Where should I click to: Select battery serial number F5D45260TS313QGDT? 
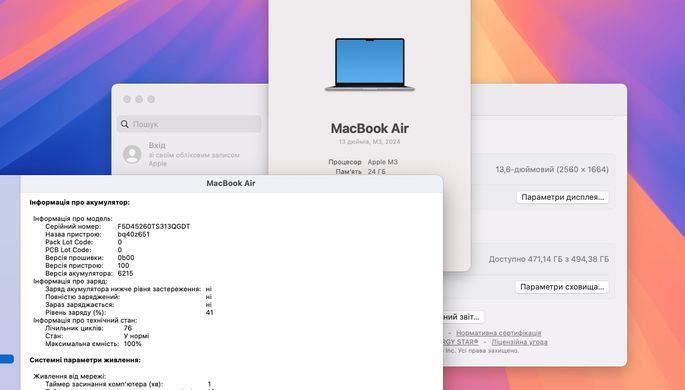point(154,226)
